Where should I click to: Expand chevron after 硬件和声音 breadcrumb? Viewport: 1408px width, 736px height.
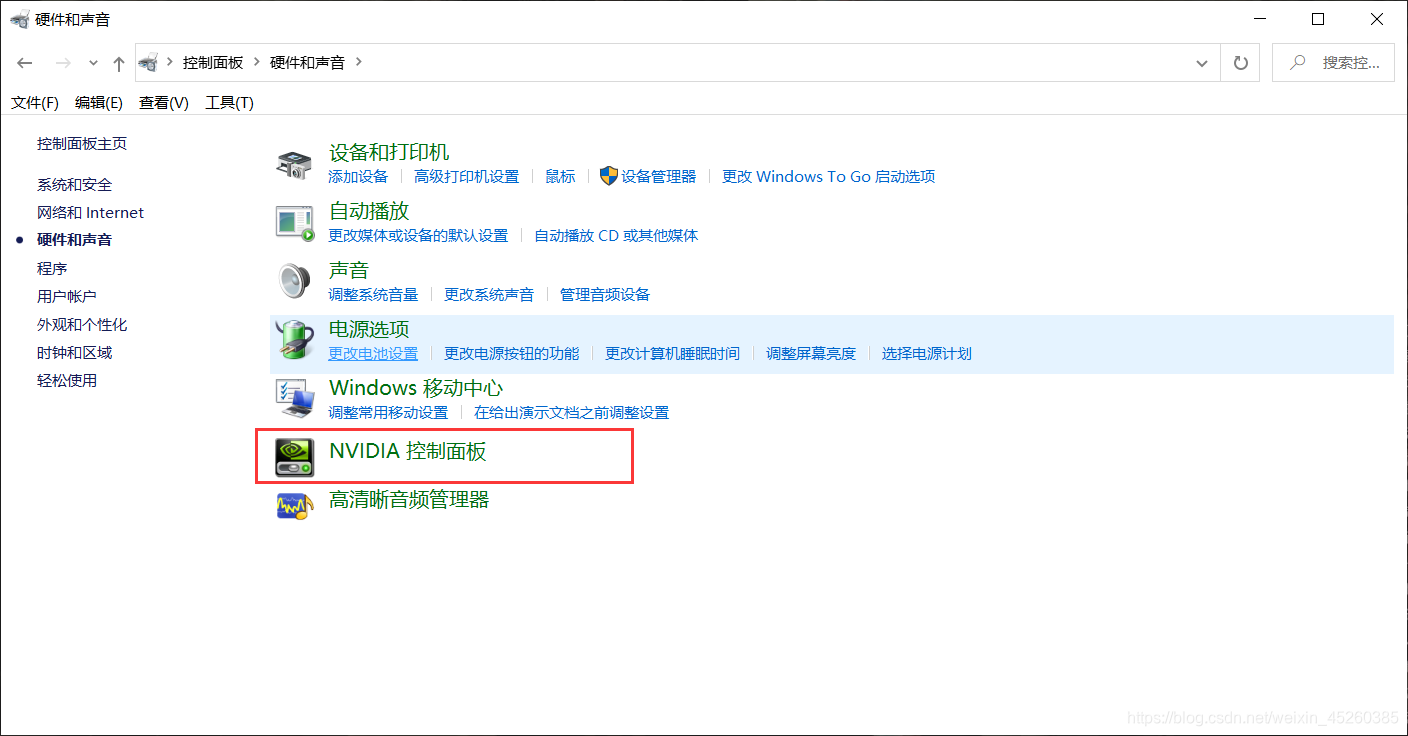point(358,62)
